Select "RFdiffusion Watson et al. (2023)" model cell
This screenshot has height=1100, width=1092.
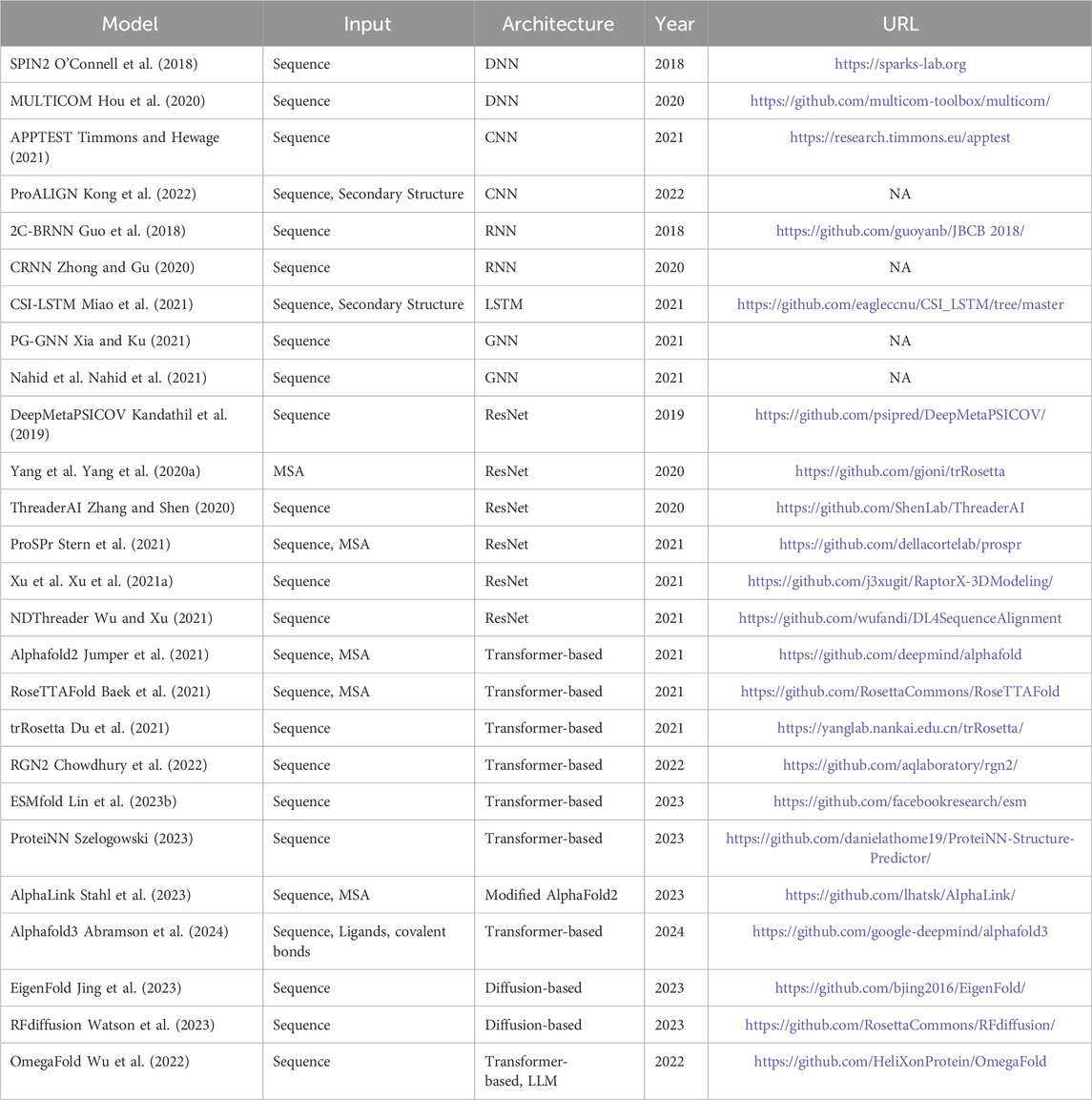point(132,1025)
